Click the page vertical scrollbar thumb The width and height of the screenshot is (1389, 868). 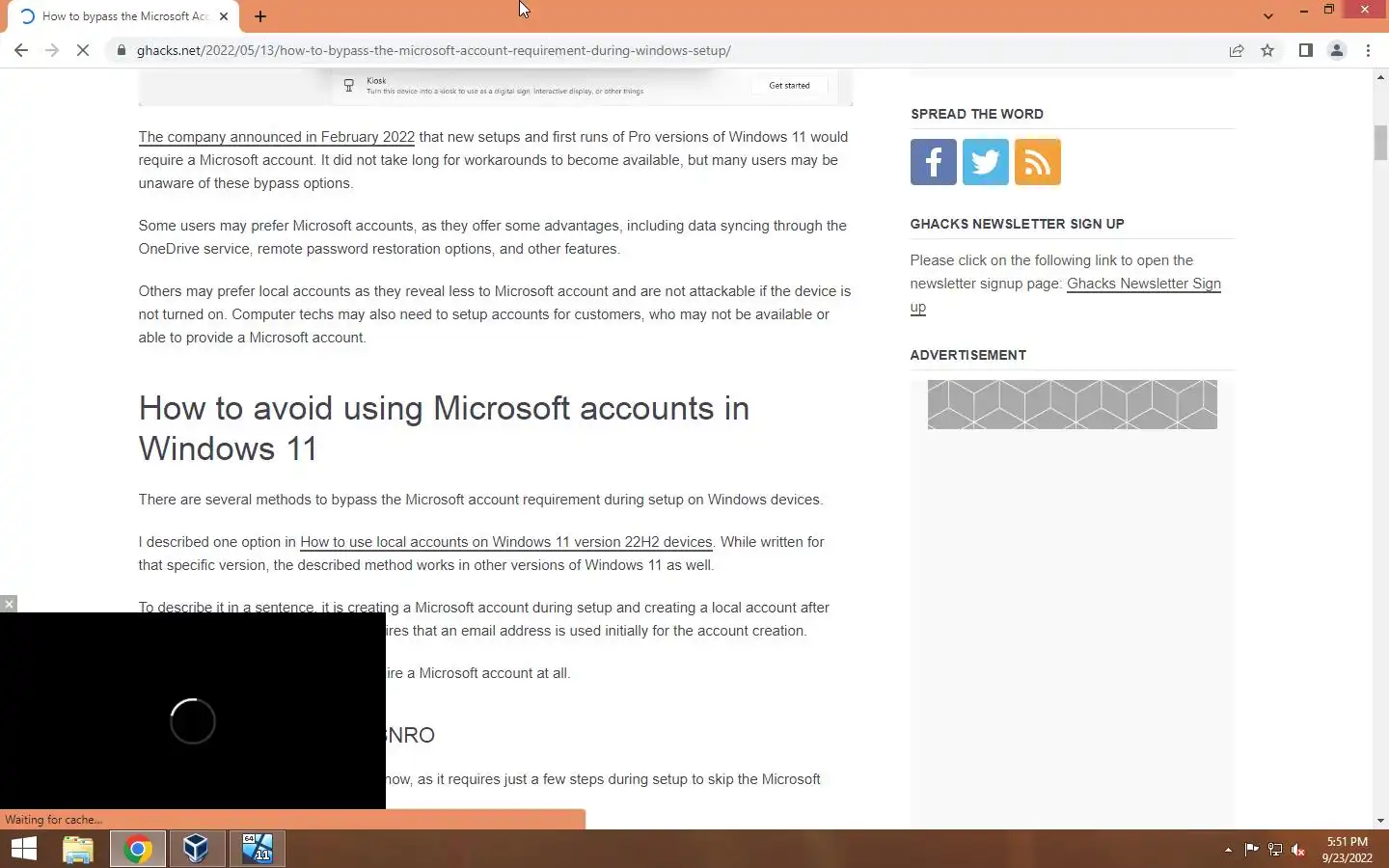(1380, 143)
